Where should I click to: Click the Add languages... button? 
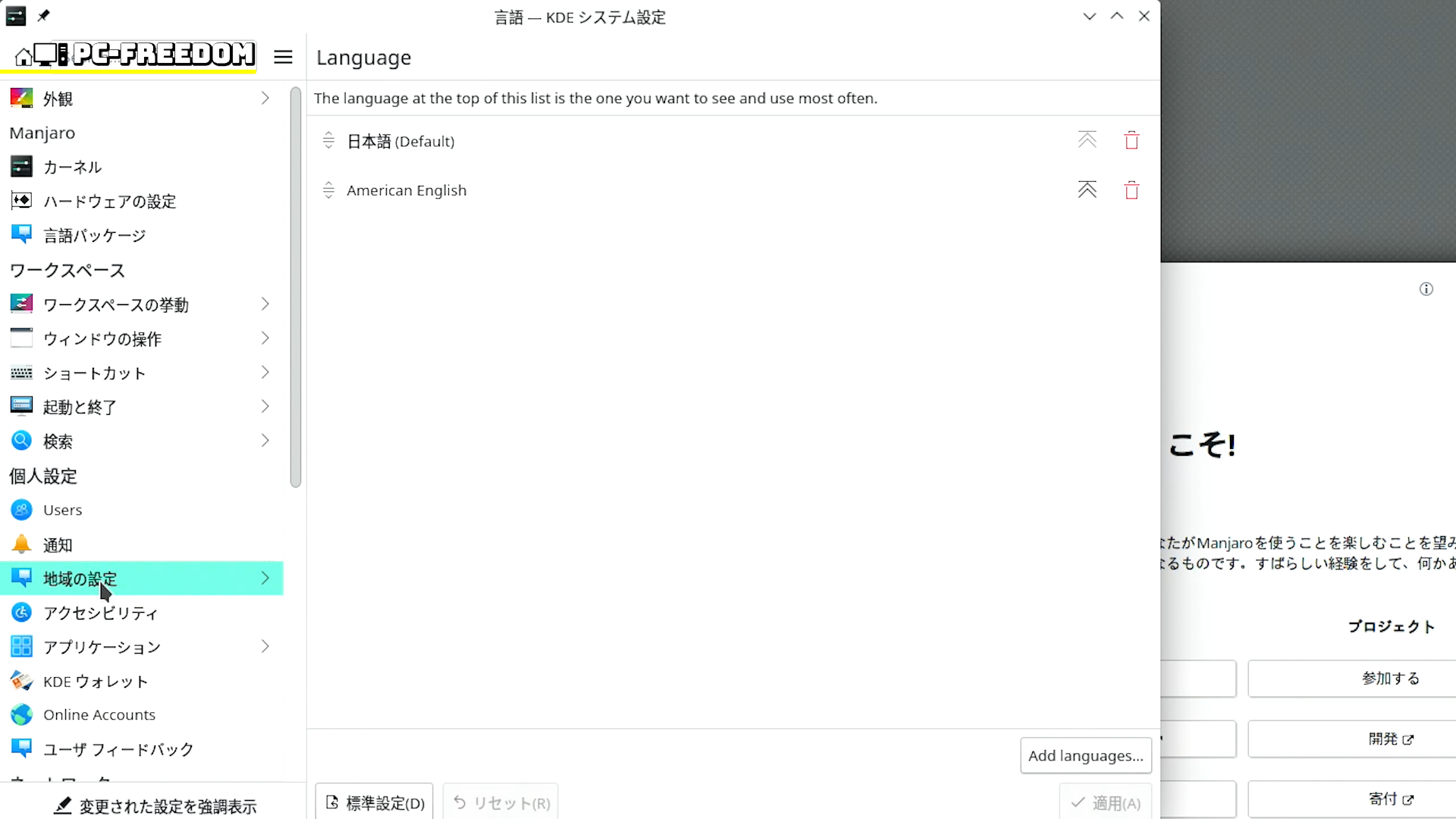1085,755
